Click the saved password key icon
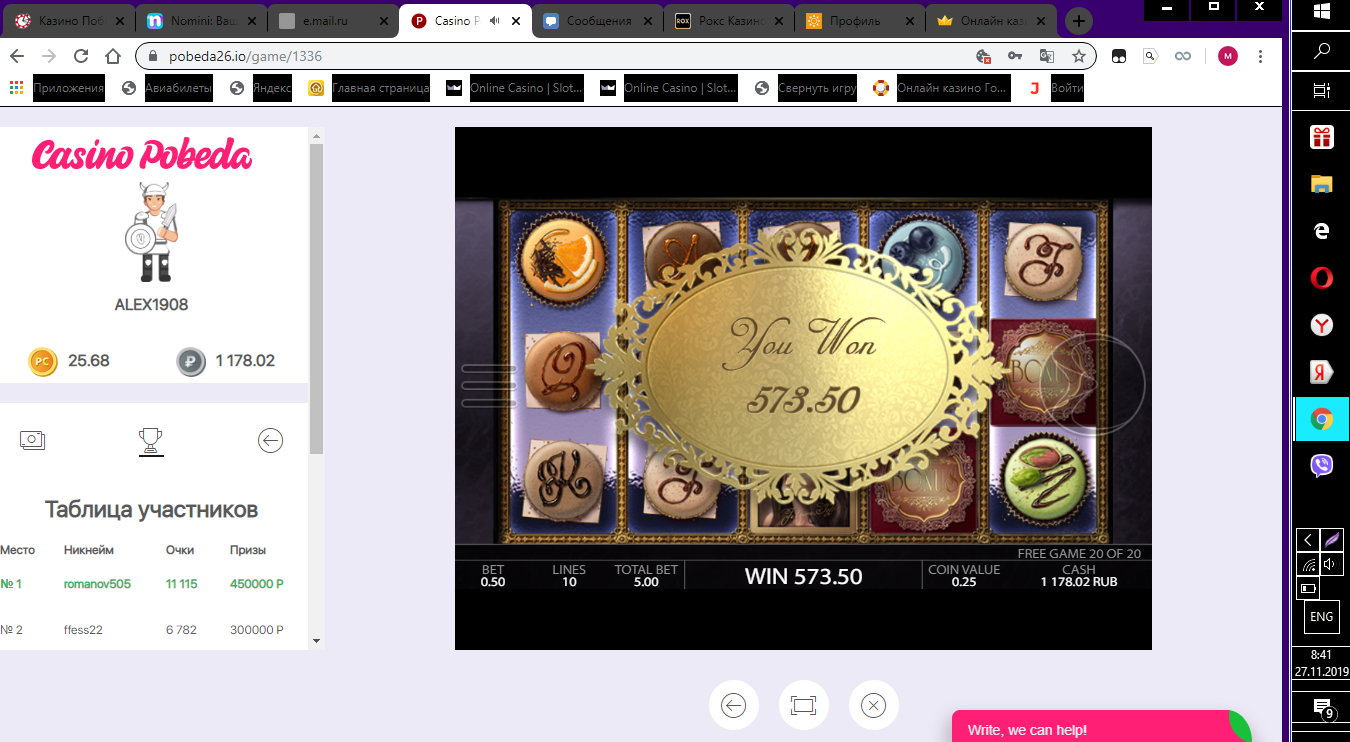Viewport: 1350px width, 742px height. coord(1015,57)
